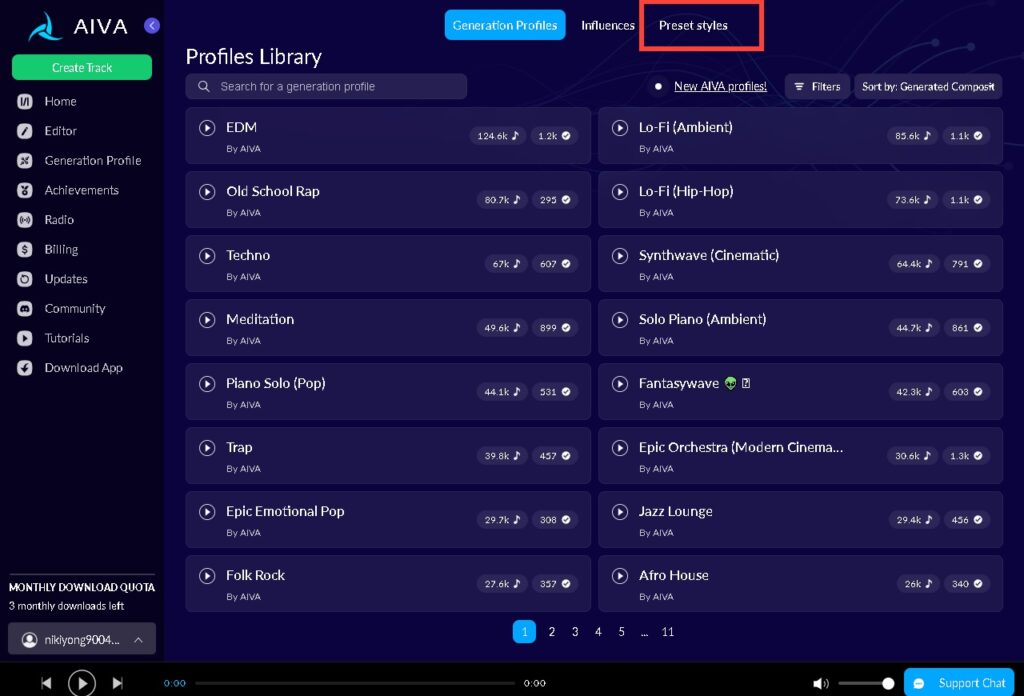Switch to Generation Profiles tab
This screenshot has width=1024, height=696.
(505, 25)
